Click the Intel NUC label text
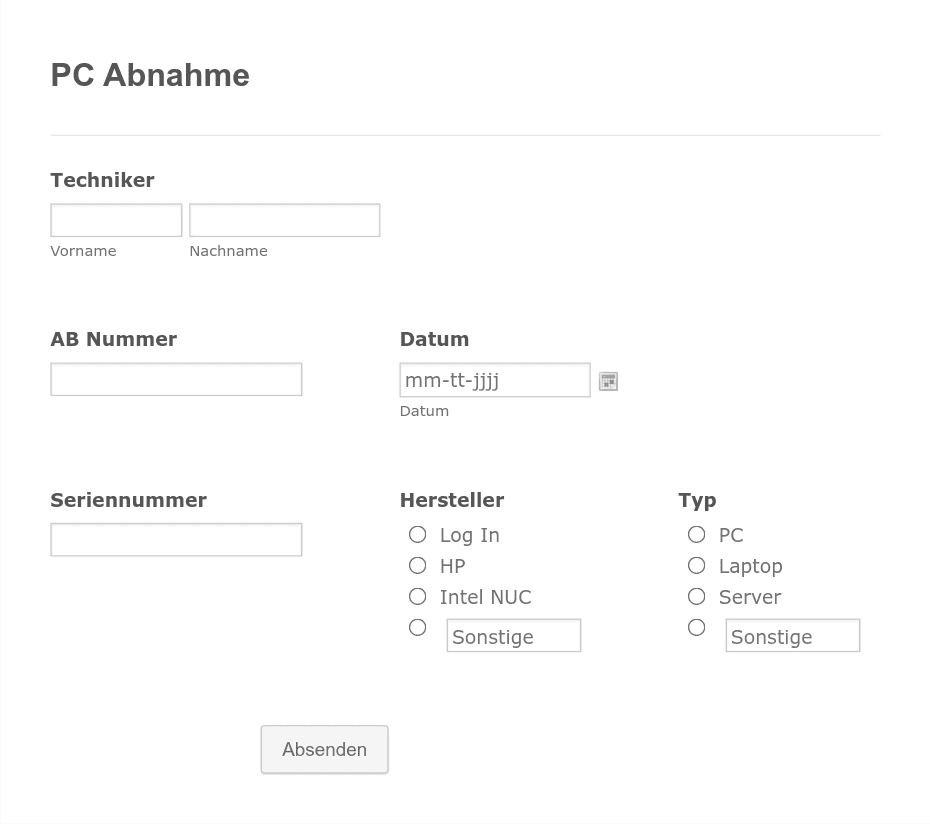 point(486,597)
